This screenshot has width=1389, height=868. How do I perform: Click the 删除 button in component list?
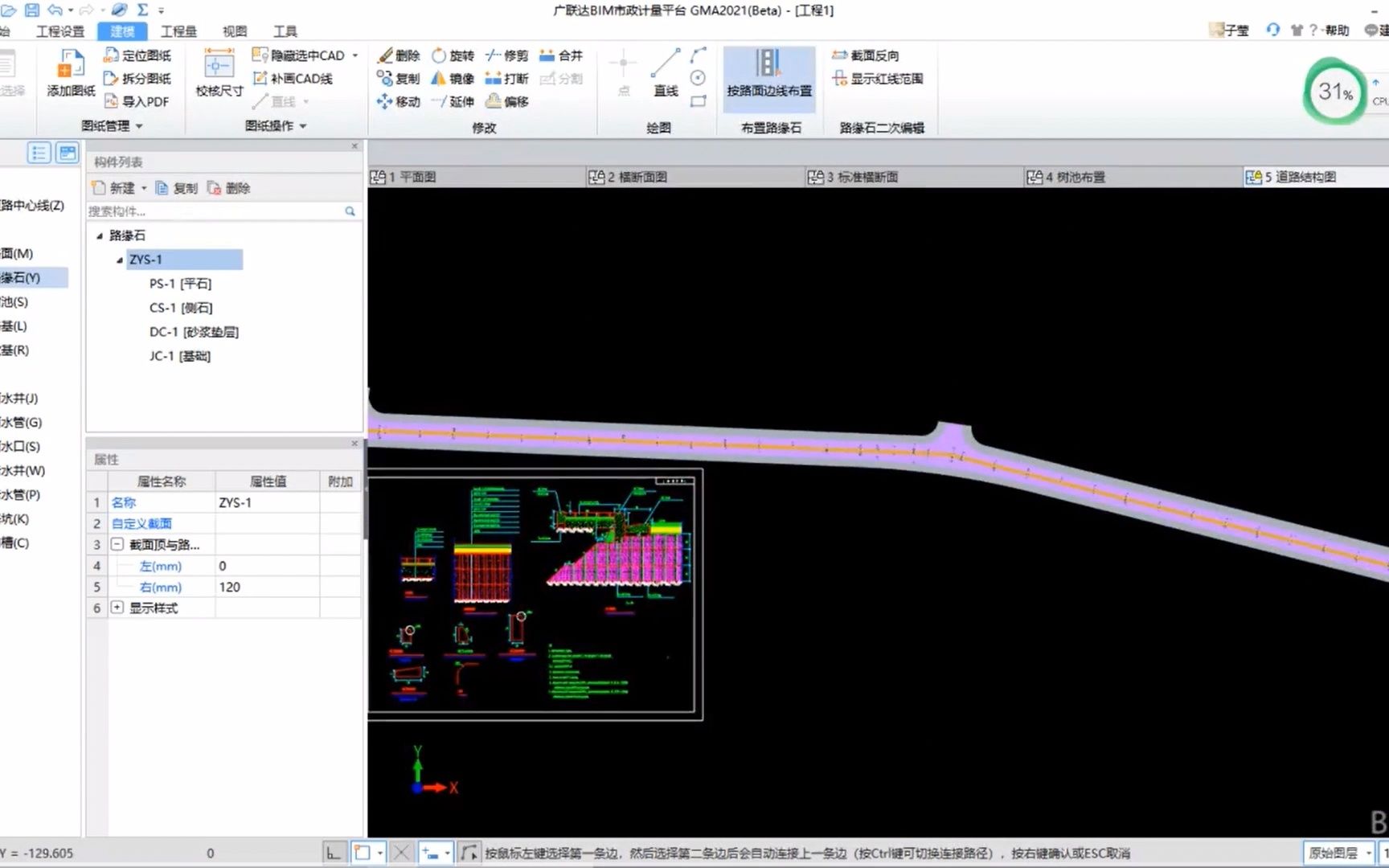pyautogui.click(x=229, y=188)
